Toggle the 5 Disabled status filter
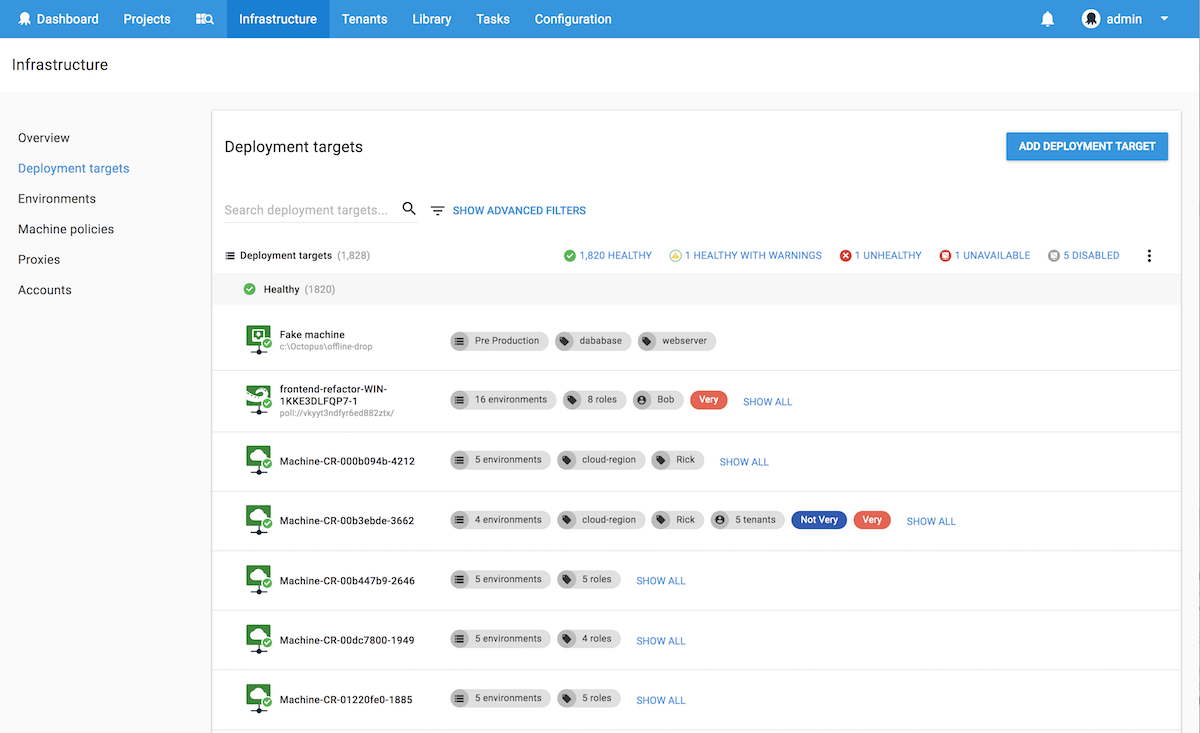Screen dimensions: 1200x733 (1083, 256)
